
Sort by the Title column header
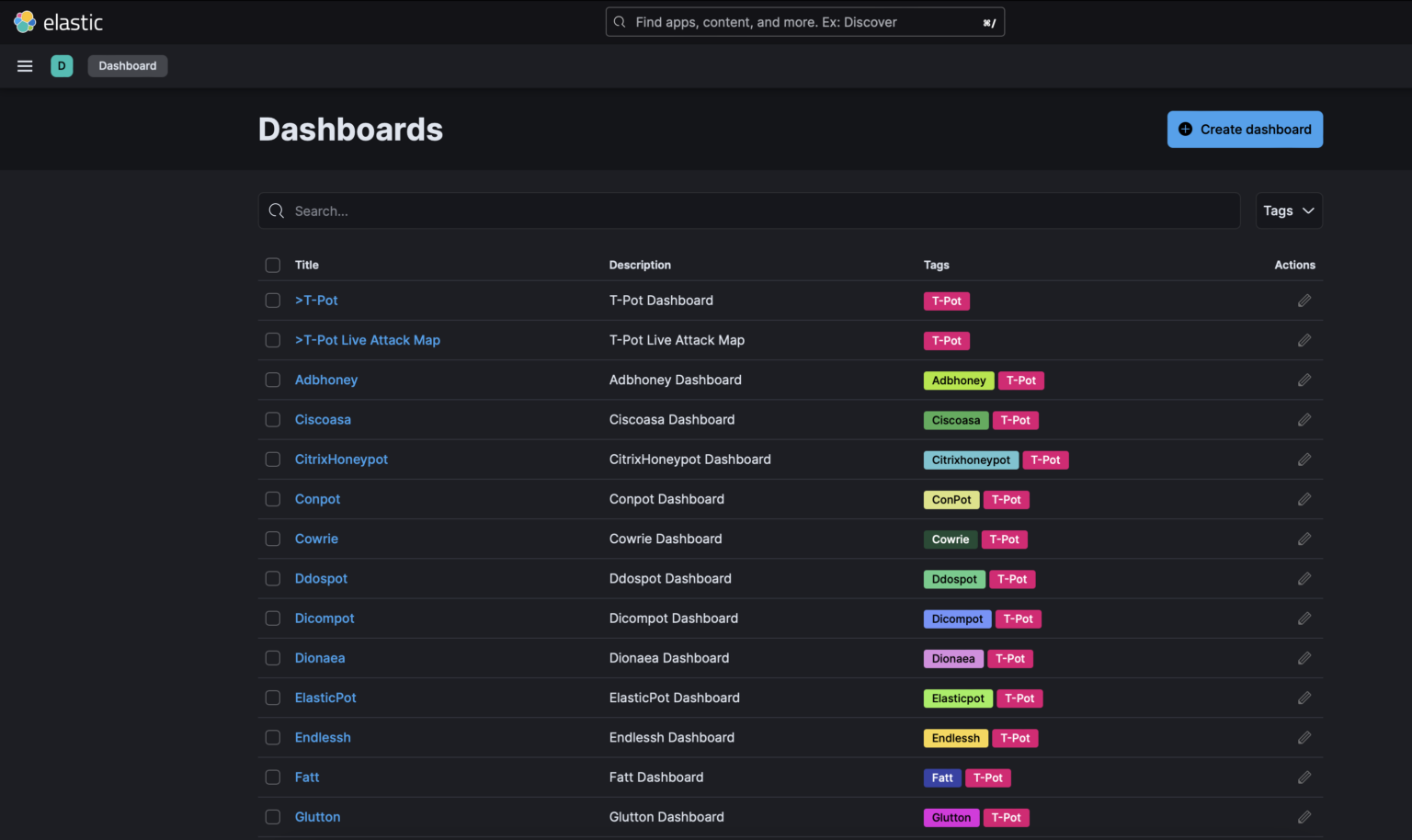(x=307, y=266)
